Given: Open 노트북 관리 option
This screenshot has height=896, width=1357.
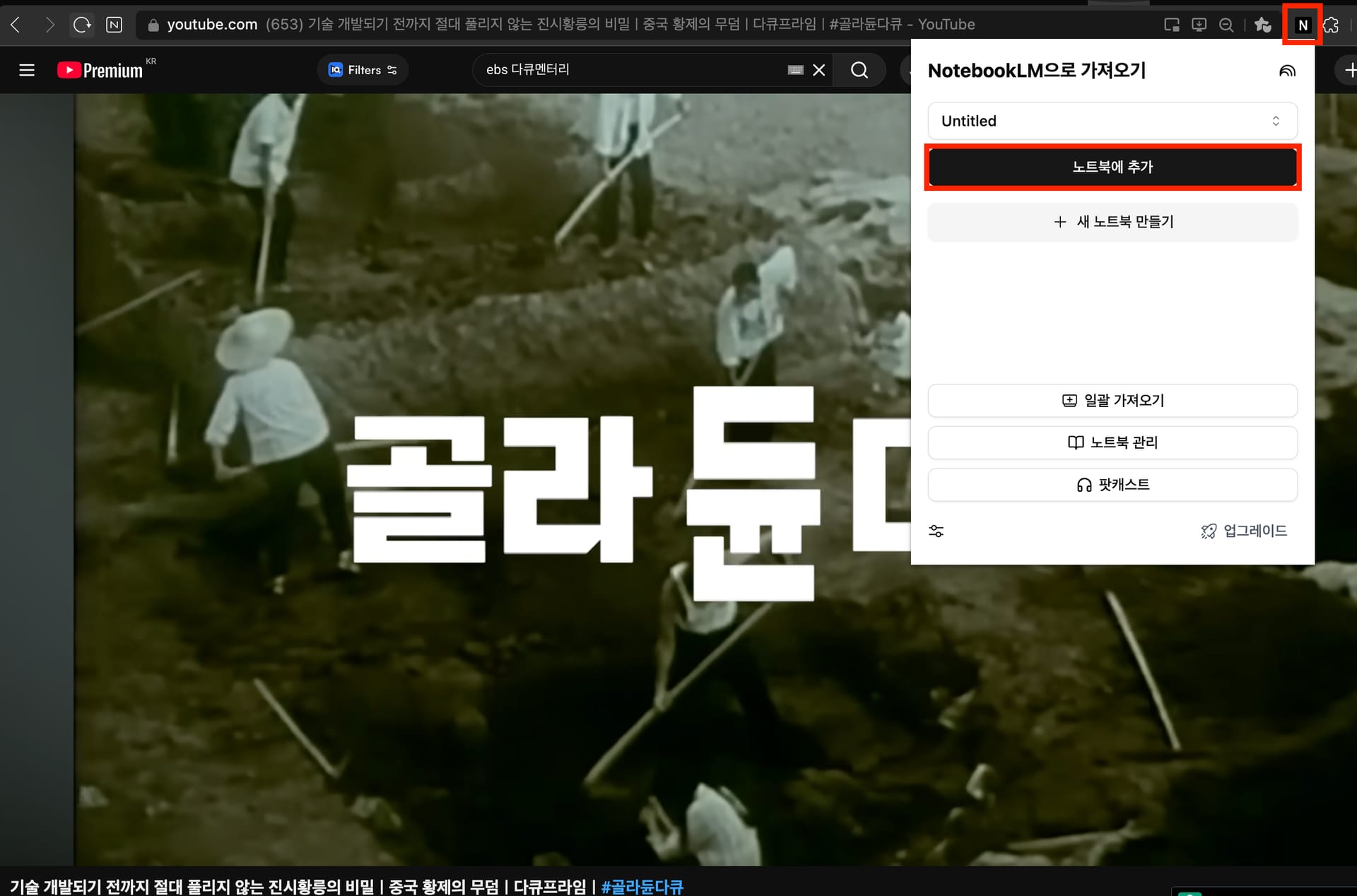Looking at the screenshot, I should pos(1112,443).
